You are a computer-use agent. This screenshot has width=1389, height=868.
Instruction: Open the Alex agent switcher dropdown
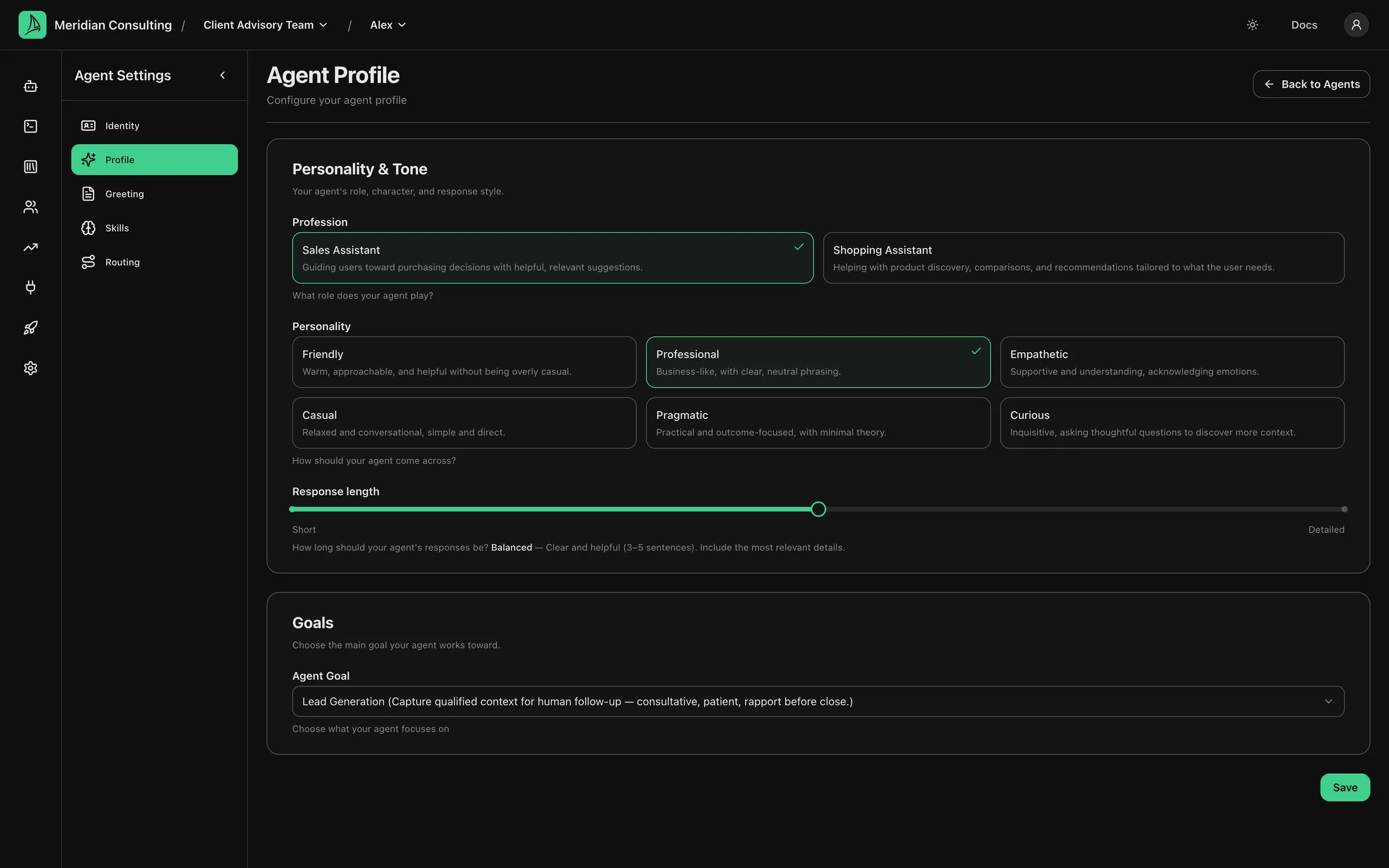coord(388,25)
